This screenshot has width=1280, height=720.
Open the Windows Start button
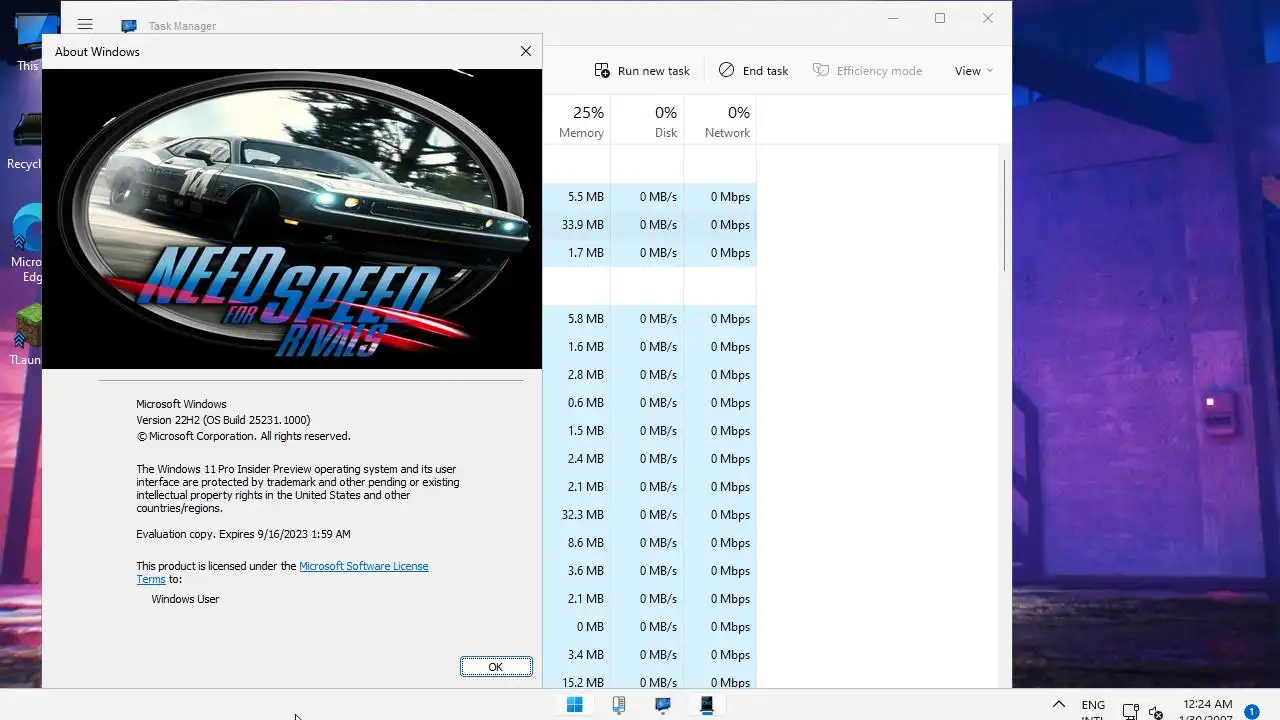tap(575, 705)
